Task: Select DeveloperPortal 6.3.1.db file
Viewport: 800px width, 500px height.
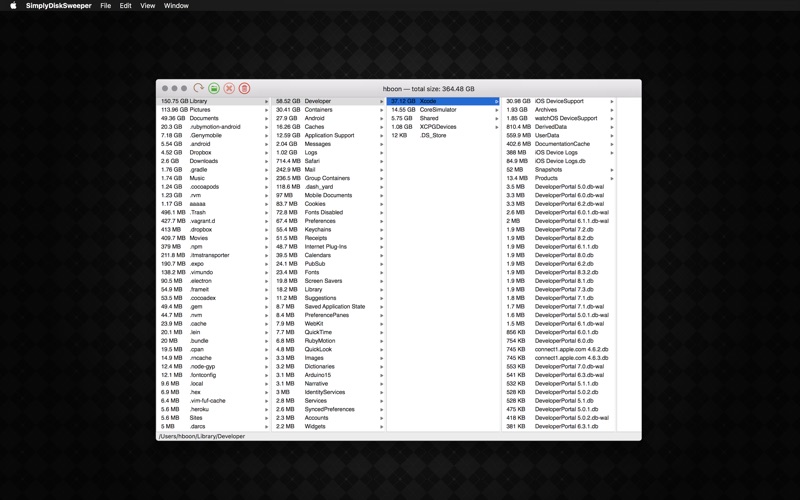Action: [559, 427]
